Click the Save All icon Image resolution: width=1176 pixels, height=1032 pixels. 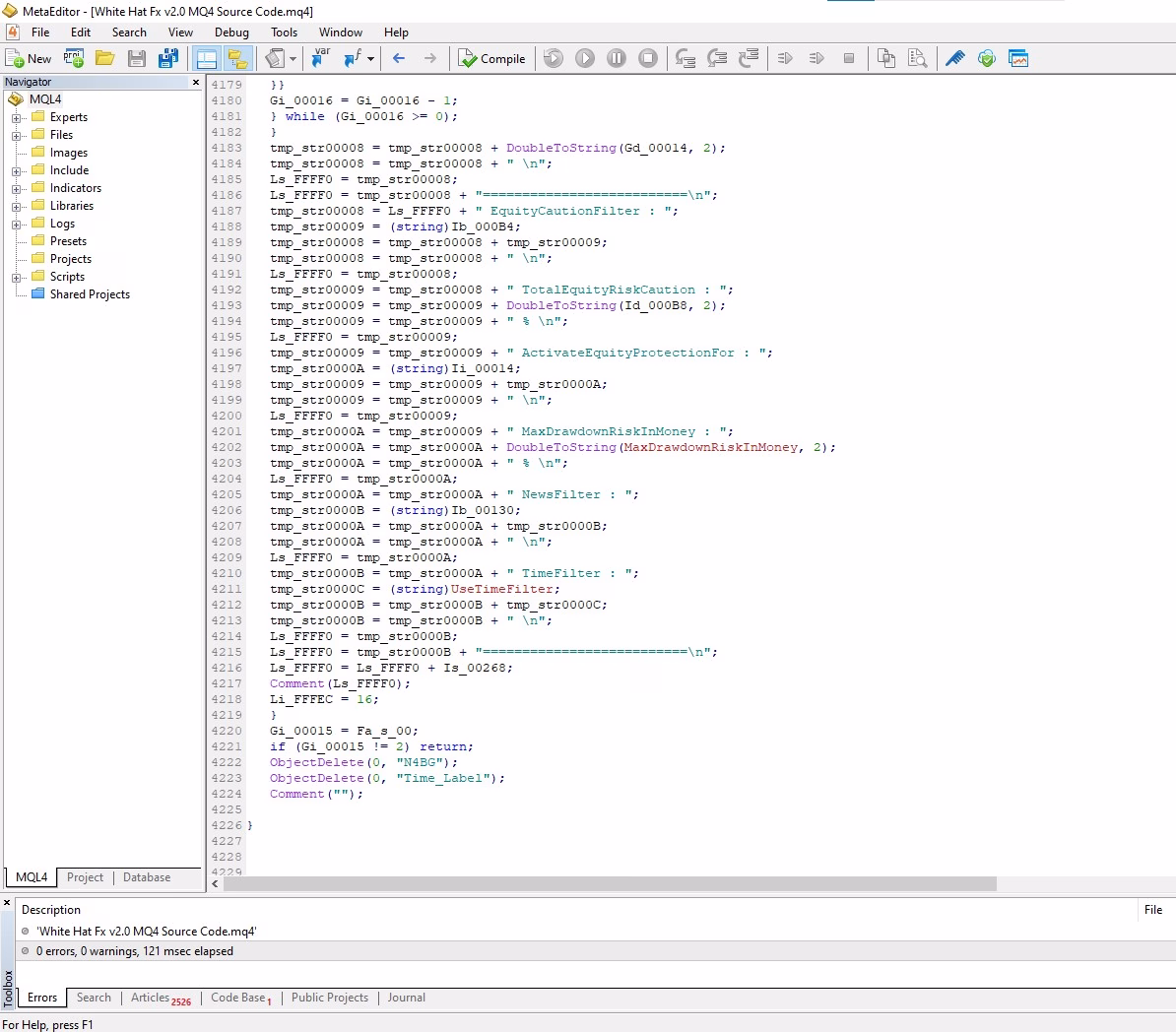click(168, 59)
